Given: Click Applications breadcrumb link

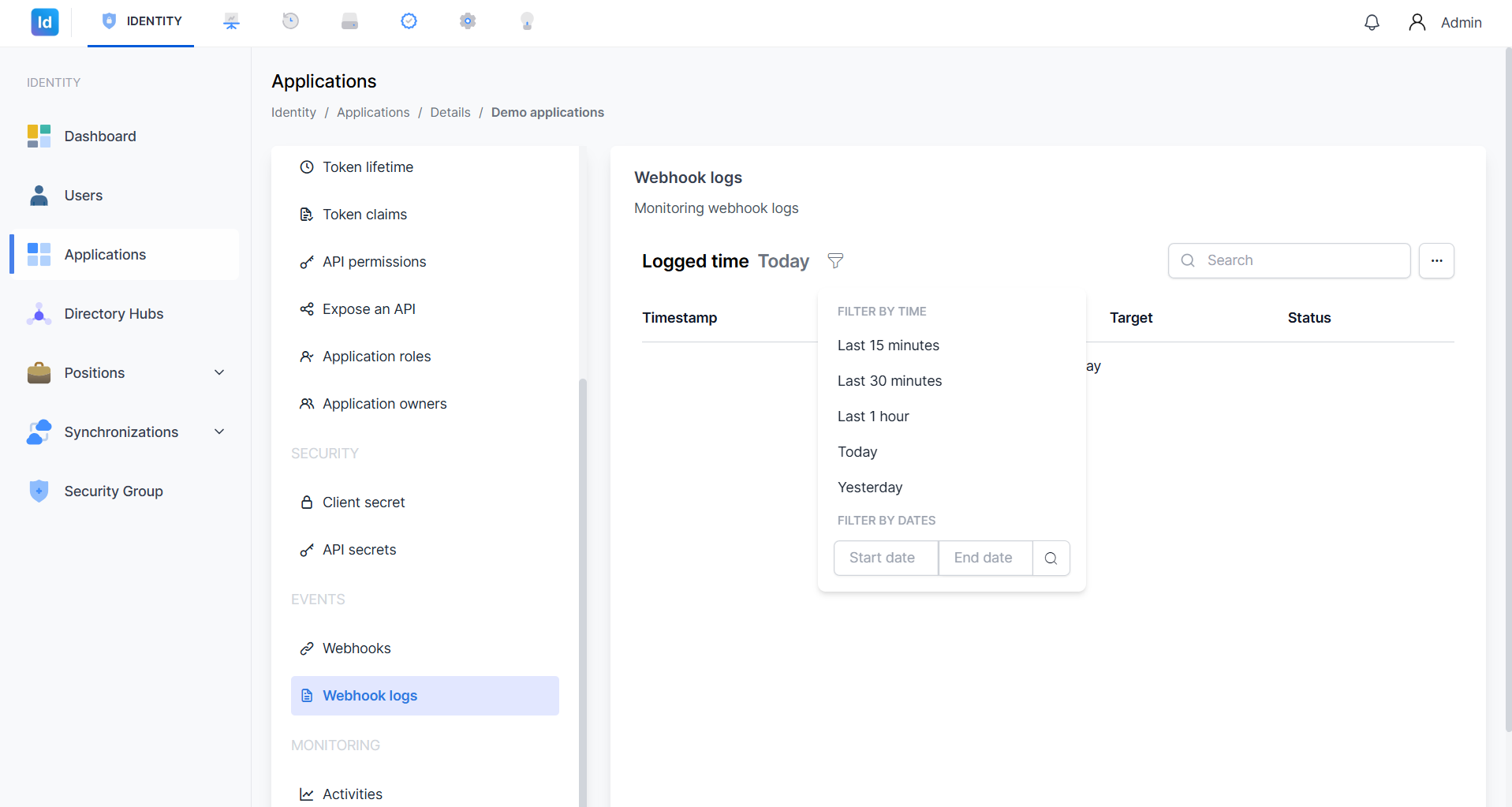Looking at the screenshot, I should [x=373, y=112].
